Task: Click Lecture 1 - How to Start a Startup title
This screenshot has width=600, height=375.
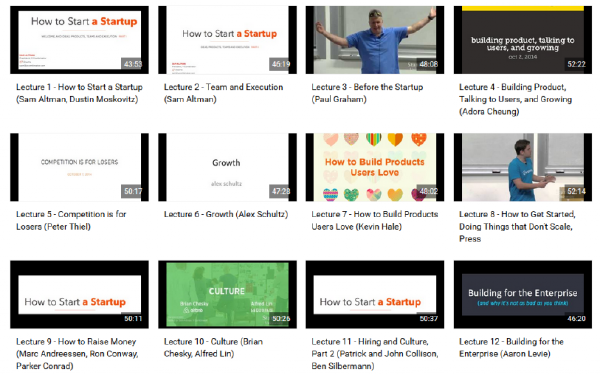Action: pyautogui.click(x=79, y=93)
